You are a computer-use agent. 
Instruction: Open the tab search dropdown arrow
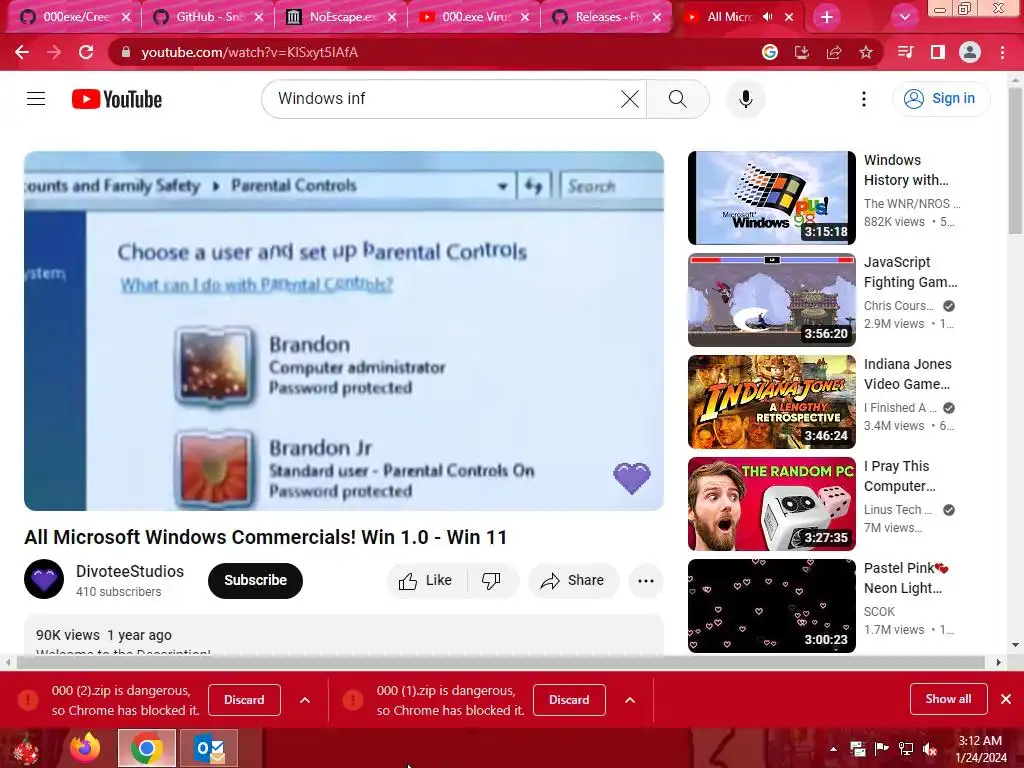point(904,17)
